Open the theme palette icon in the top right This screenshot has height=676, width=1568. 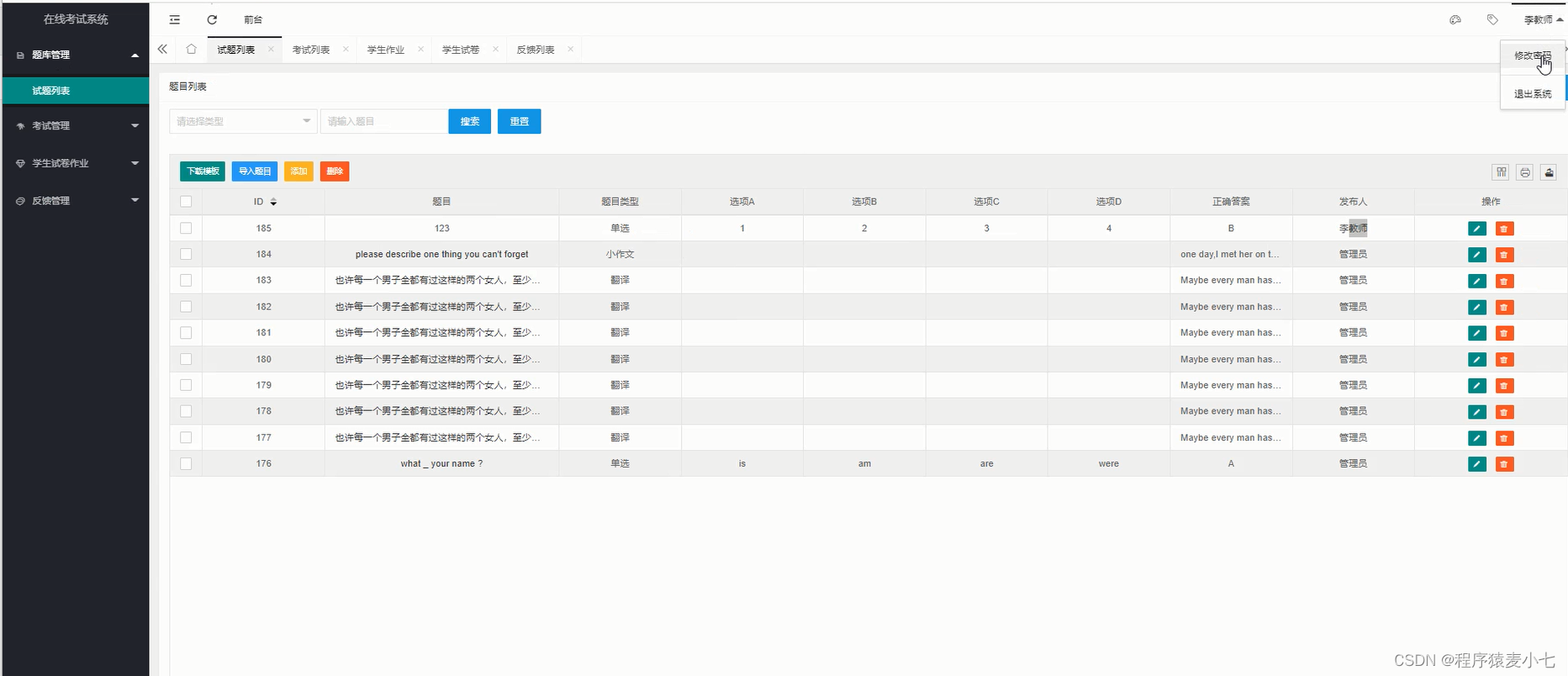pos(1455,19)
